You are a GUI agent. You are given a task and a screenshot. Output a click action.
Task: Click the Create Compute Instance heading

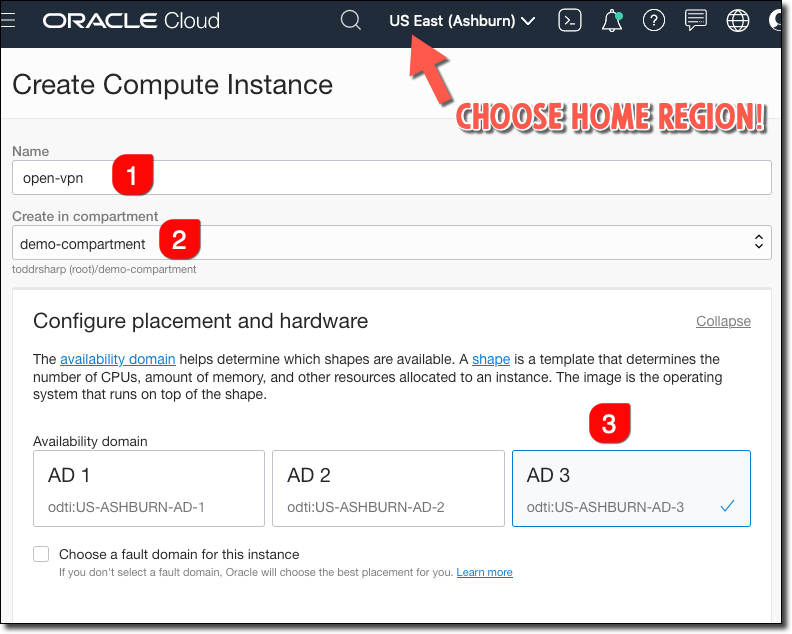point(173,84)
